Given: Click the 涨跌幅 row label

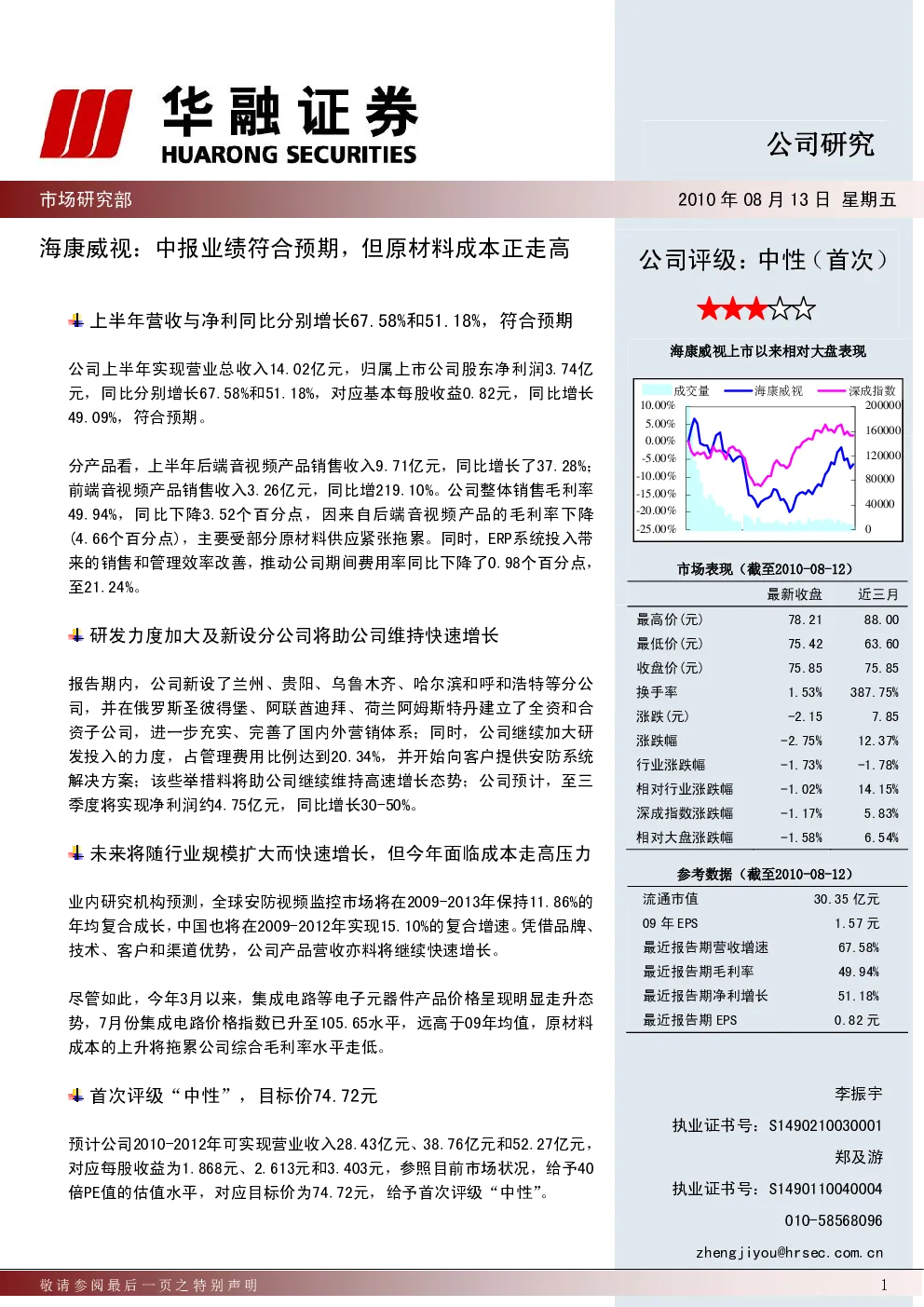Looking at the screenshot, I should [657, 741].
